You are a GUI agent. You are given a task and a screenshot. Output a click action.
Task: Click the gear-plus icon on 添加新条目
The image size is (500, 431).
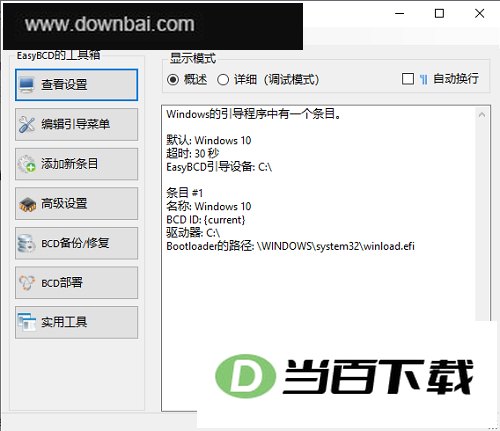click(x=27, y=164)
